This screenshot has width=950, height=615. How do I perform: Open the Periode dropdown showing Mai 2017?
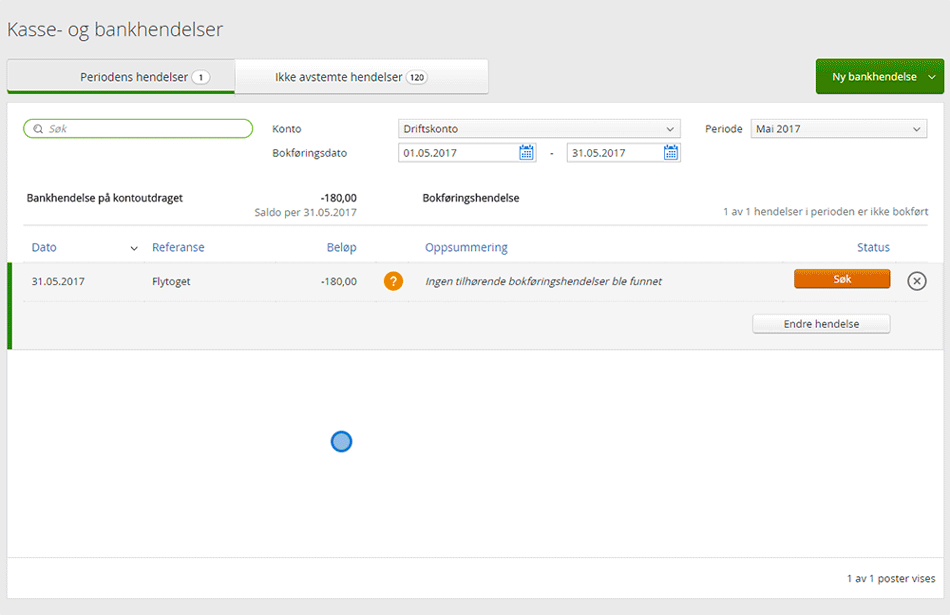tap(839, 128)
